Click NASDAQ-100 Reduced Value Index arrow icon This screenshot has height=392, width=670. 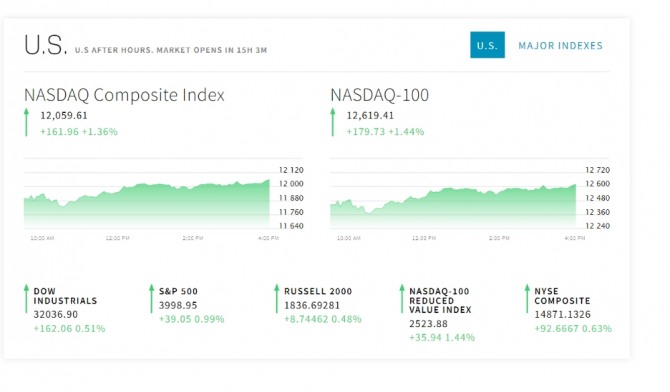click(402, 298)
